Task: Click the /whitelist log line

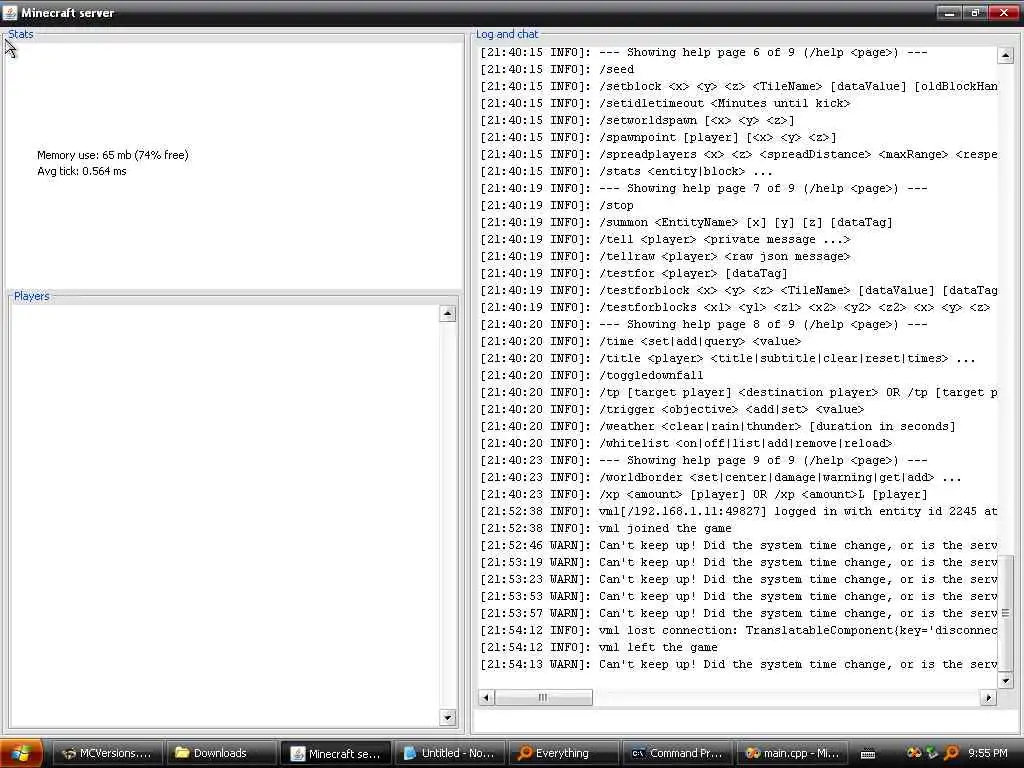Action: click(x=686, y=443)
